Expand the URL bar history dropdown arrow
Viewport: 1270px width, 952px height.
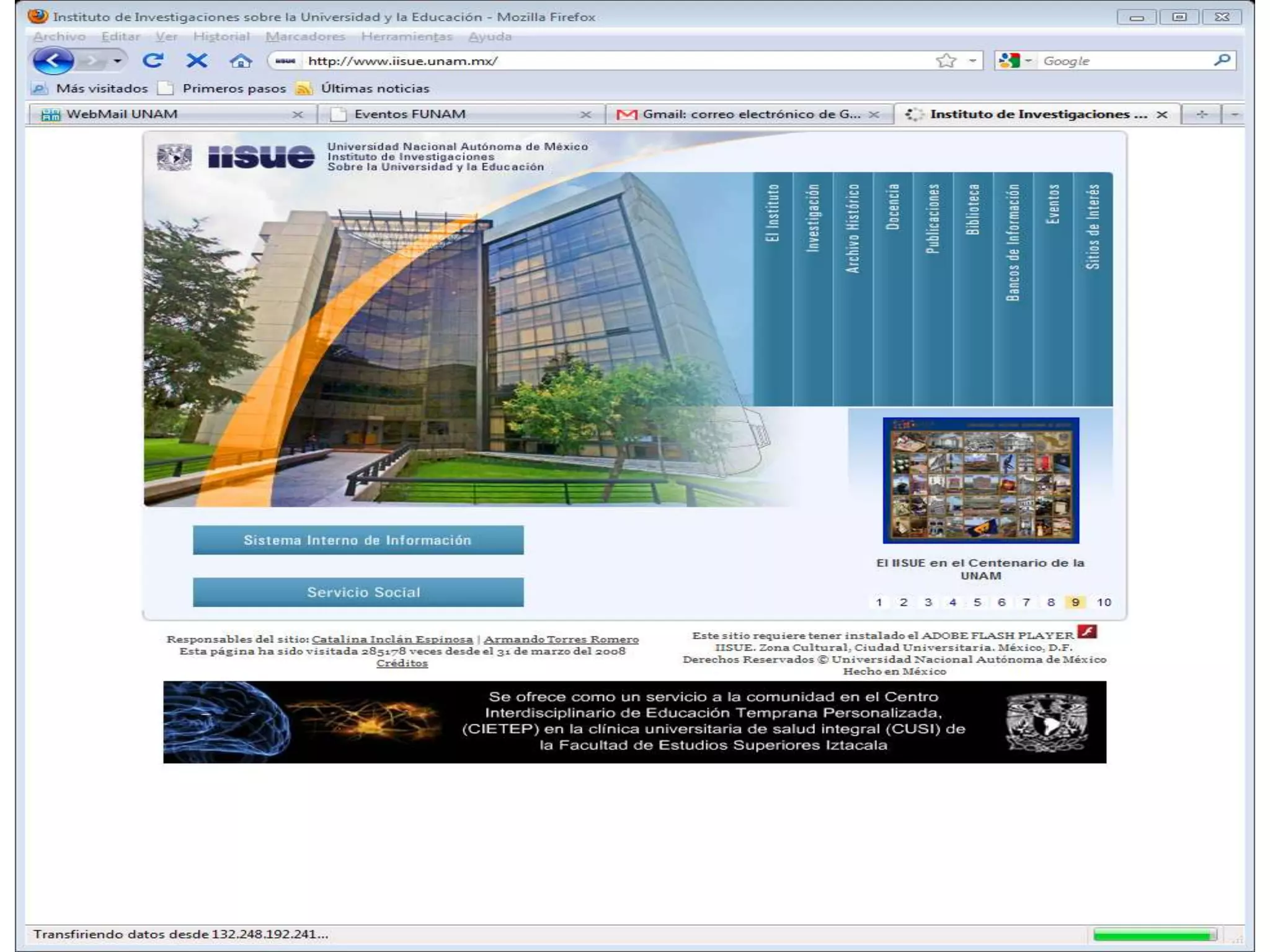tap(972, 61)
